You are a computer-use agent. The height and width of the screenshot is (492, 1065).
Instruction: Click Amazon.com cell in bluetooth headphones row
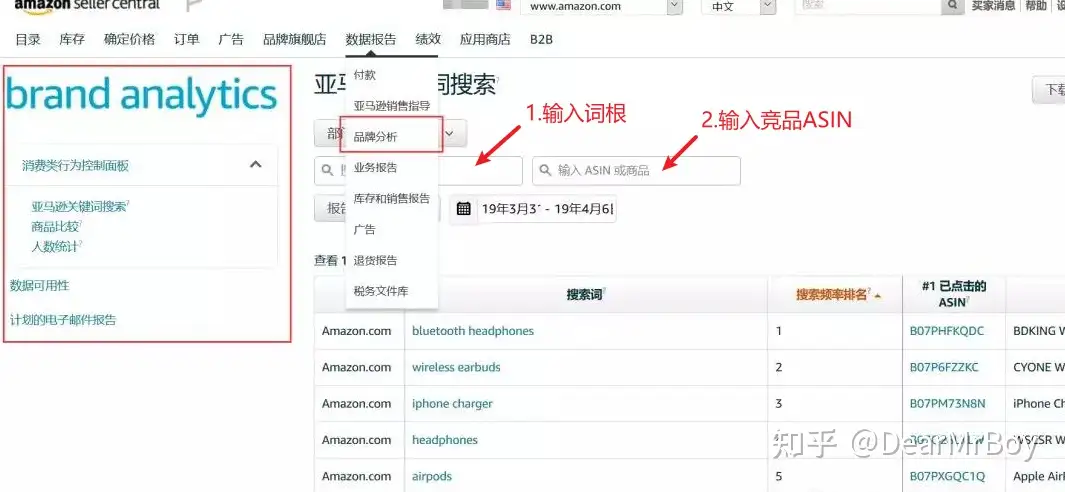pos(357,331)
